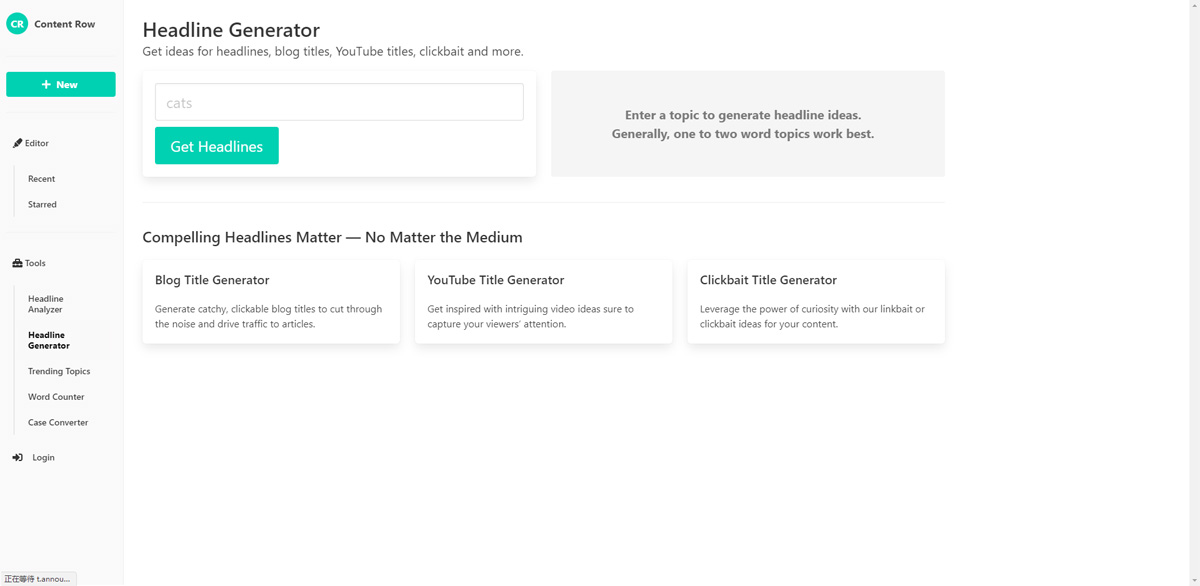1200x586 pixels.
Task: Click the Login text link
Action: 43,457
